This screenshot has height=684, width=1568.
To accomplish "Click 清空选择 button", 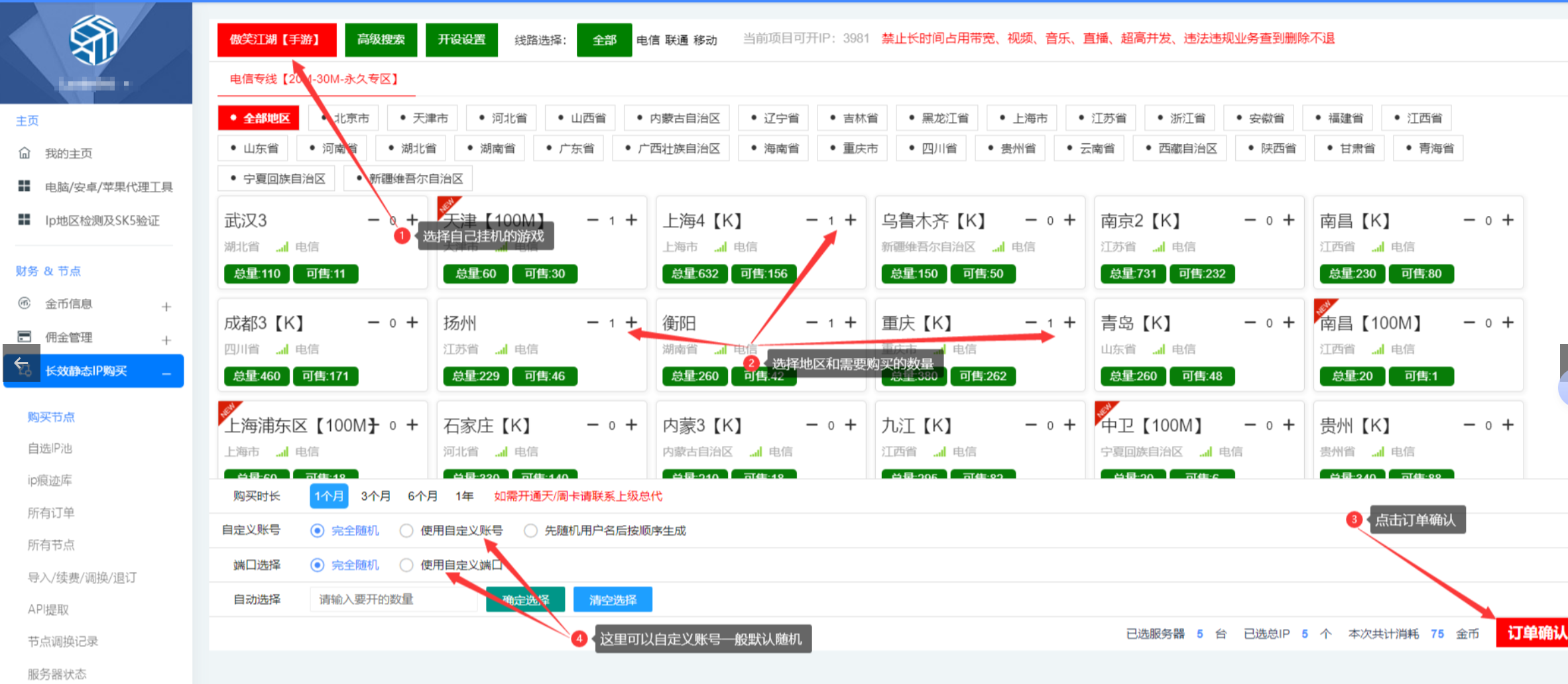I will click(x=613, y=600).
